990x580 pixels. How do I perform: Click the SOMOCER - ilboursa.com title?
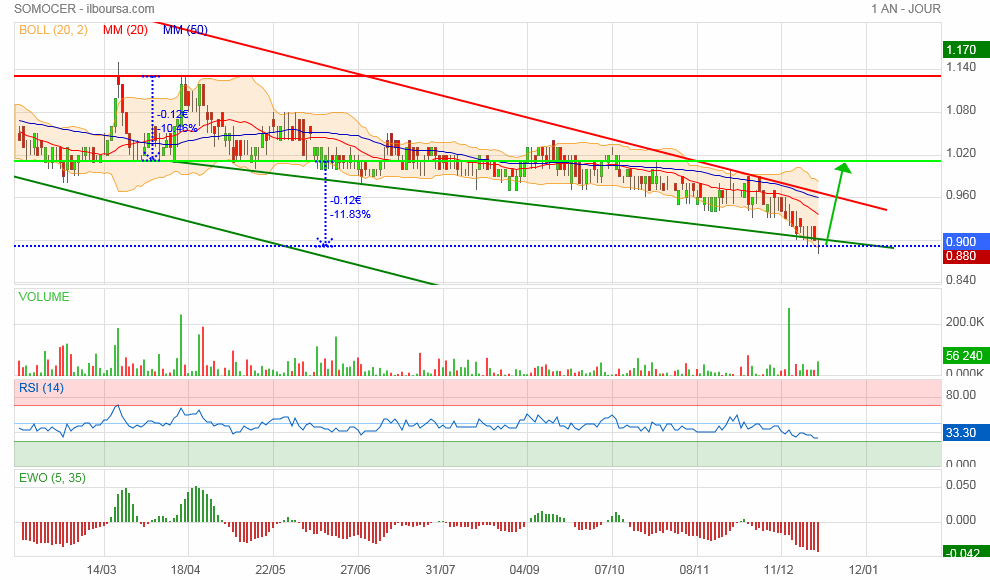pyautogui.click(x=84, y=9)
